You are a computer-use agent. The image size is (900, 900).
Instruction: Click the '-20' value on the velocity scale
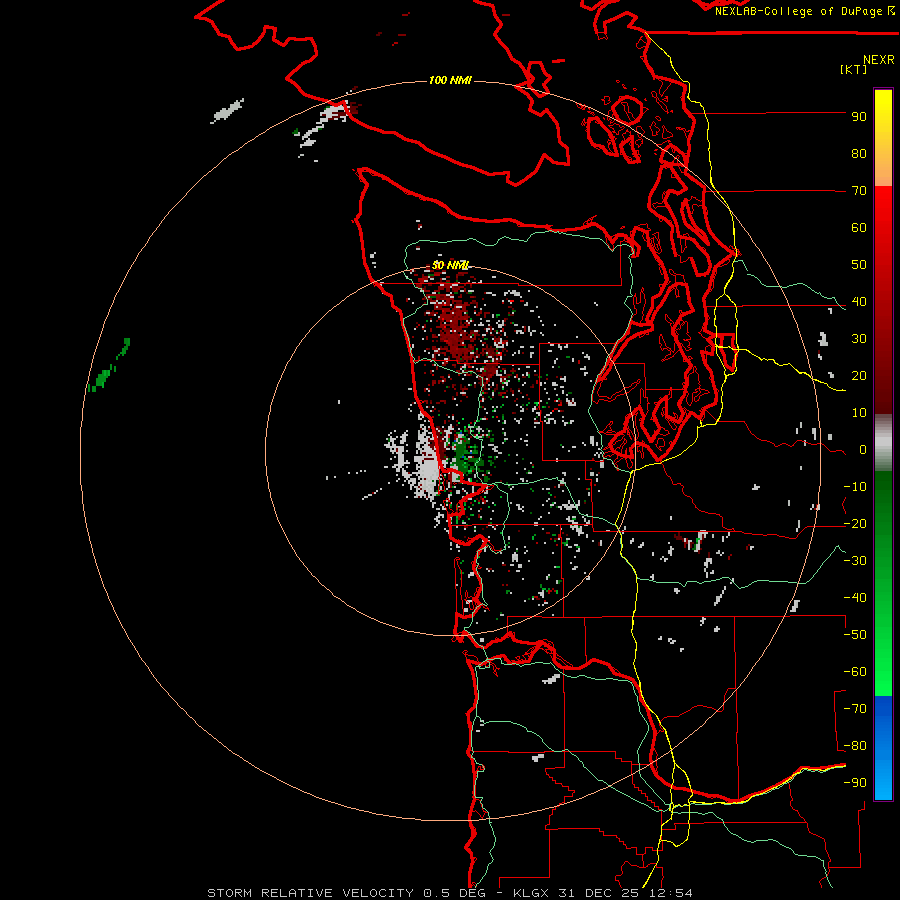tap(855, 524)
